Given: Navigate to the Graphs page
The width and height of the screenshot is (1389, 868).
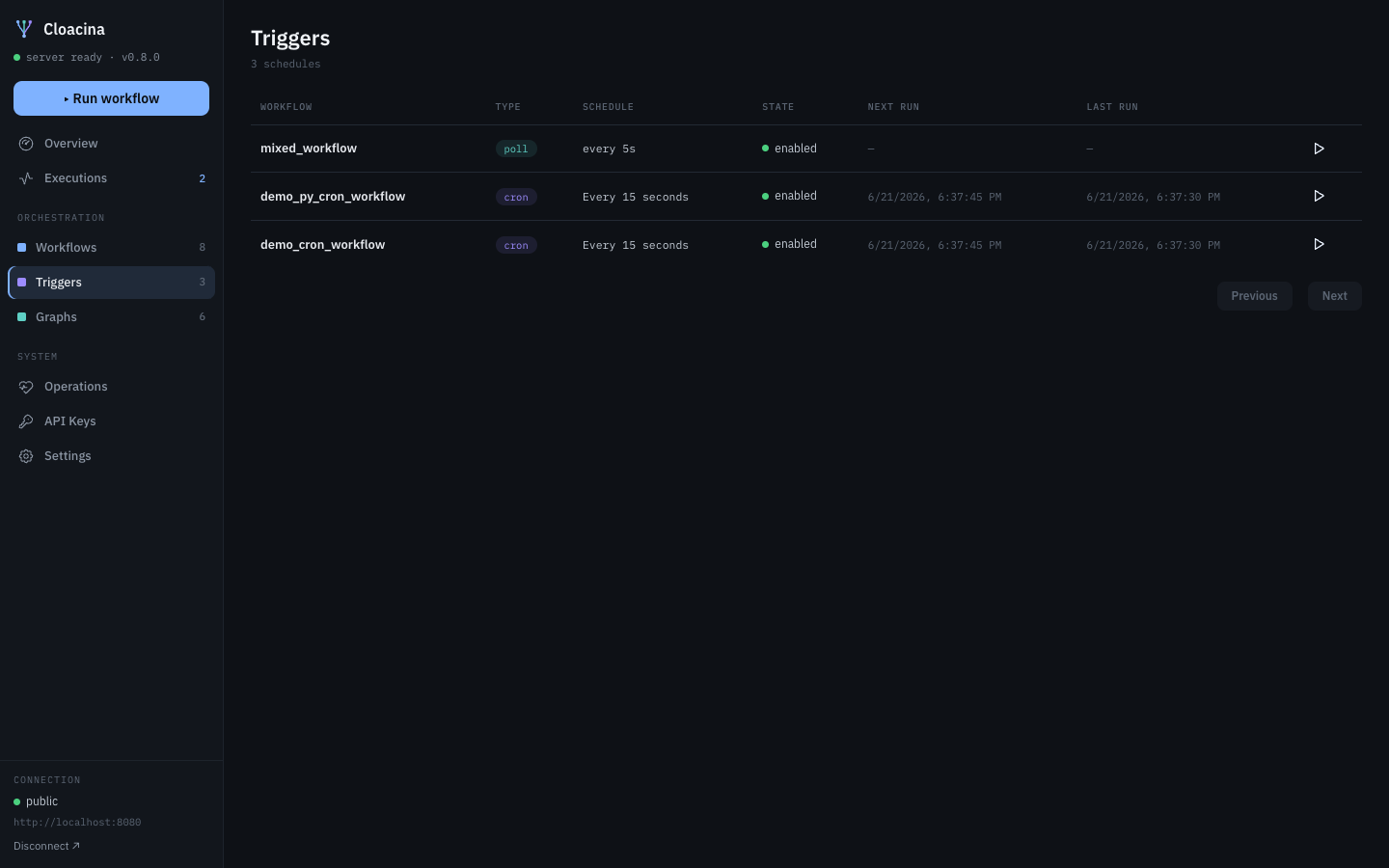Looking at the screenshot, I should click(111, 317).
